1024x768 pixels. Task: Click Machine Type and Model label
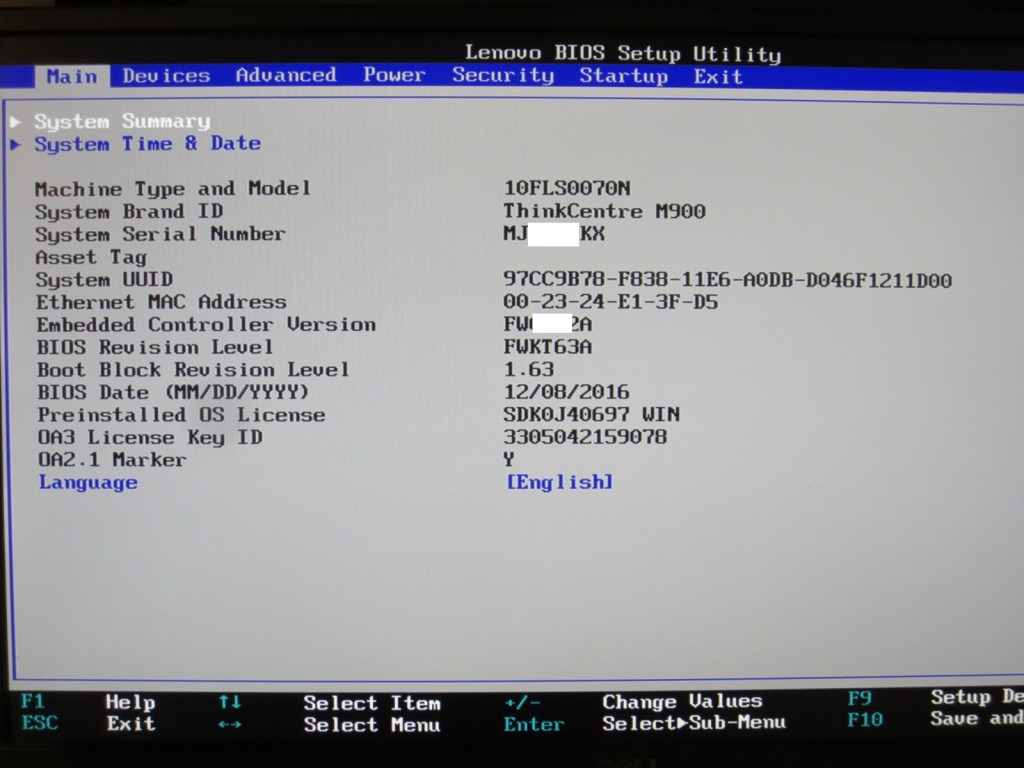pyautogui.click(x=172, y=189)
